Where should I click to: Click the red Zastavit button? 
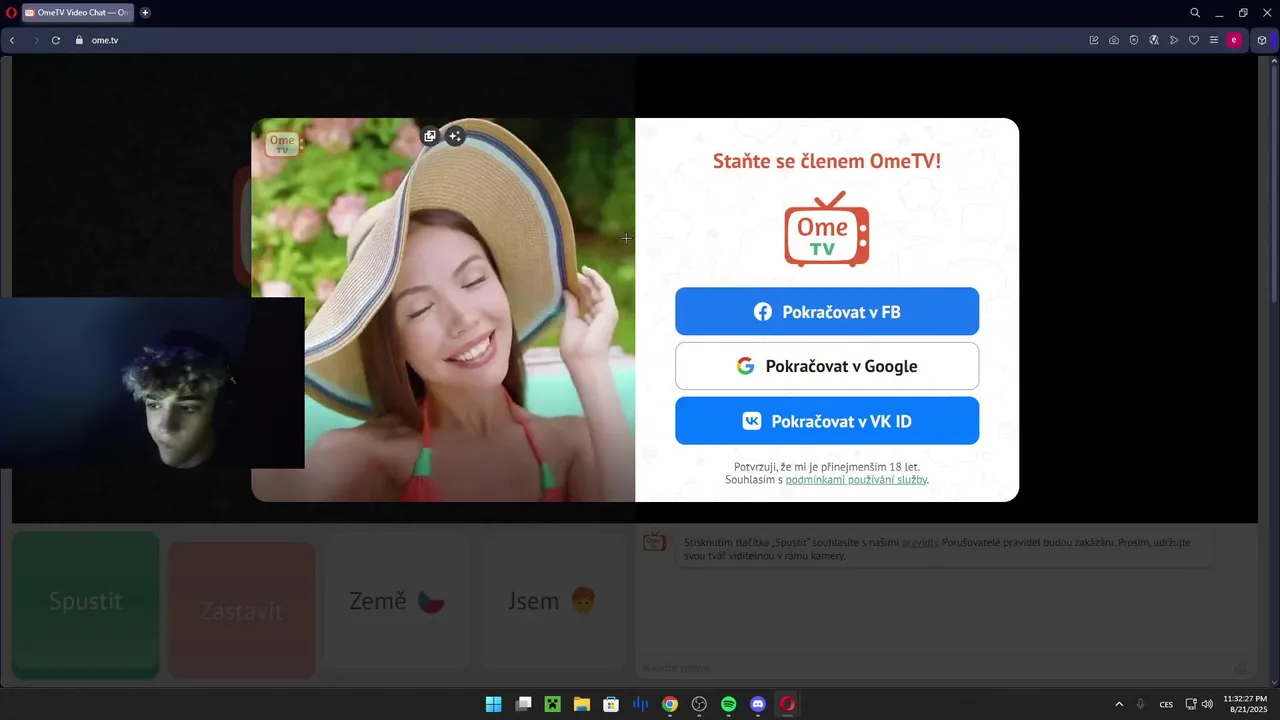click(241, 611)
